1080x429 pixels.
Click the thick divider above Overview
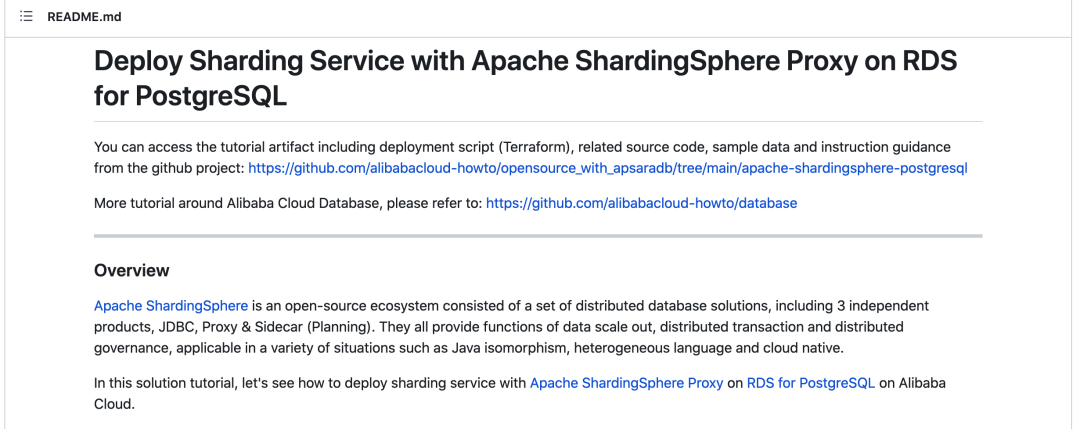[538, 236]
